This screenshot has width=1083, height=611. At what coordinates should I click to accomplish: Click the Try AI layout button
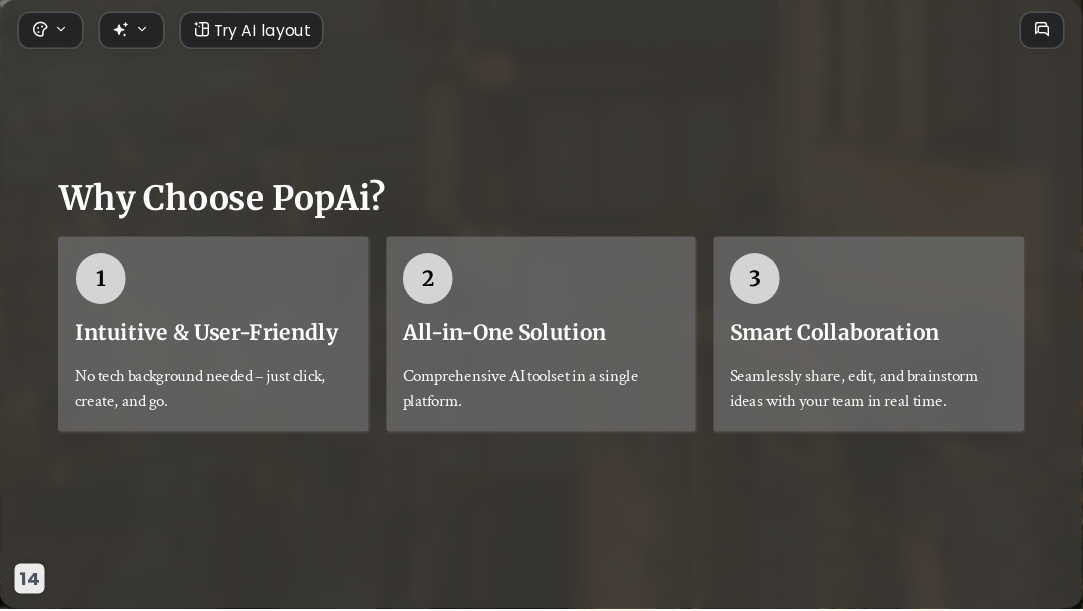coord(251,30)
